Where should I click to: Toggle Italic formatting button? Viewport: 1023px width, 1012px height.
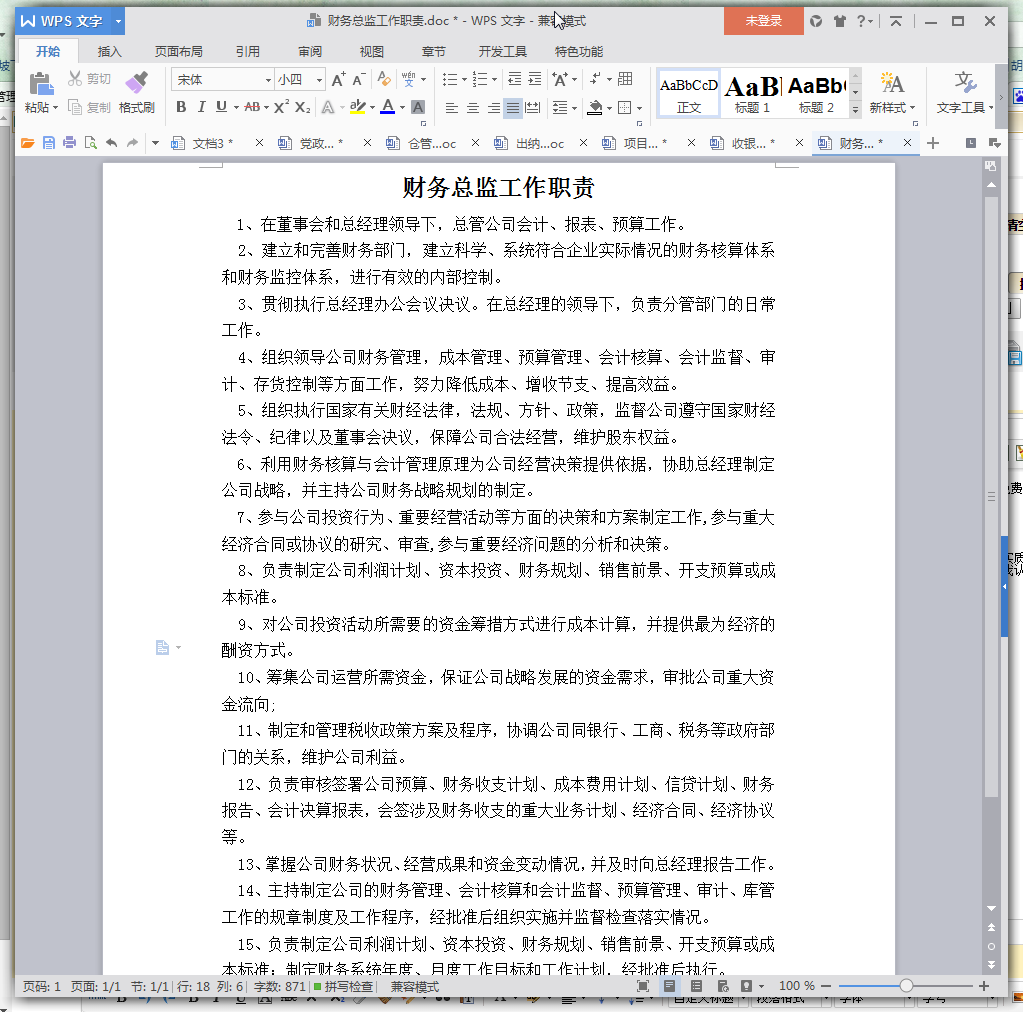201,107
